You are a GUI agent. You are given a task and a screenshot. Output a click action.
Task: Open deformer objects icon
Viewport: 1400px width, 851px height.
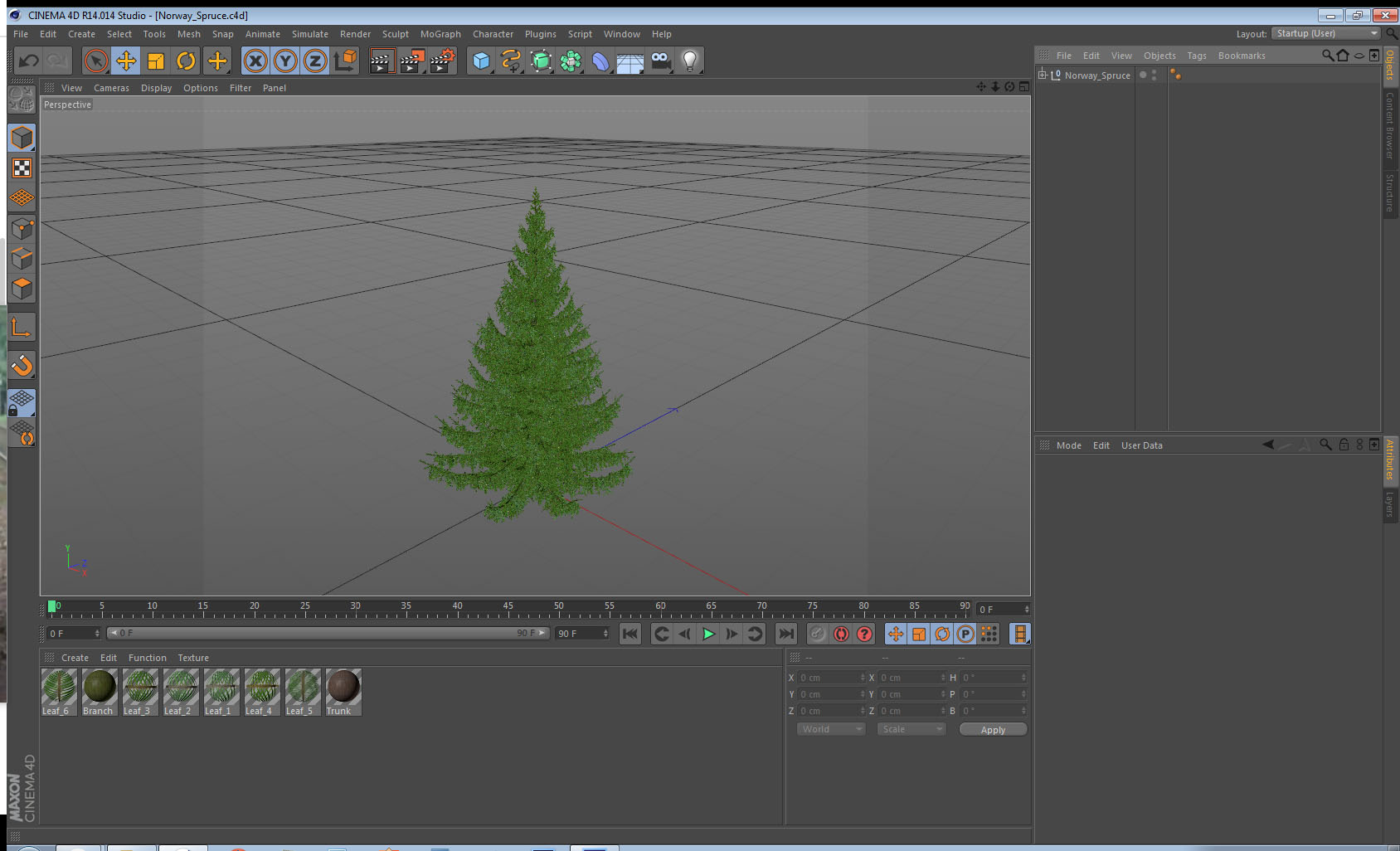pyautogui.click(x=600, y=61)
